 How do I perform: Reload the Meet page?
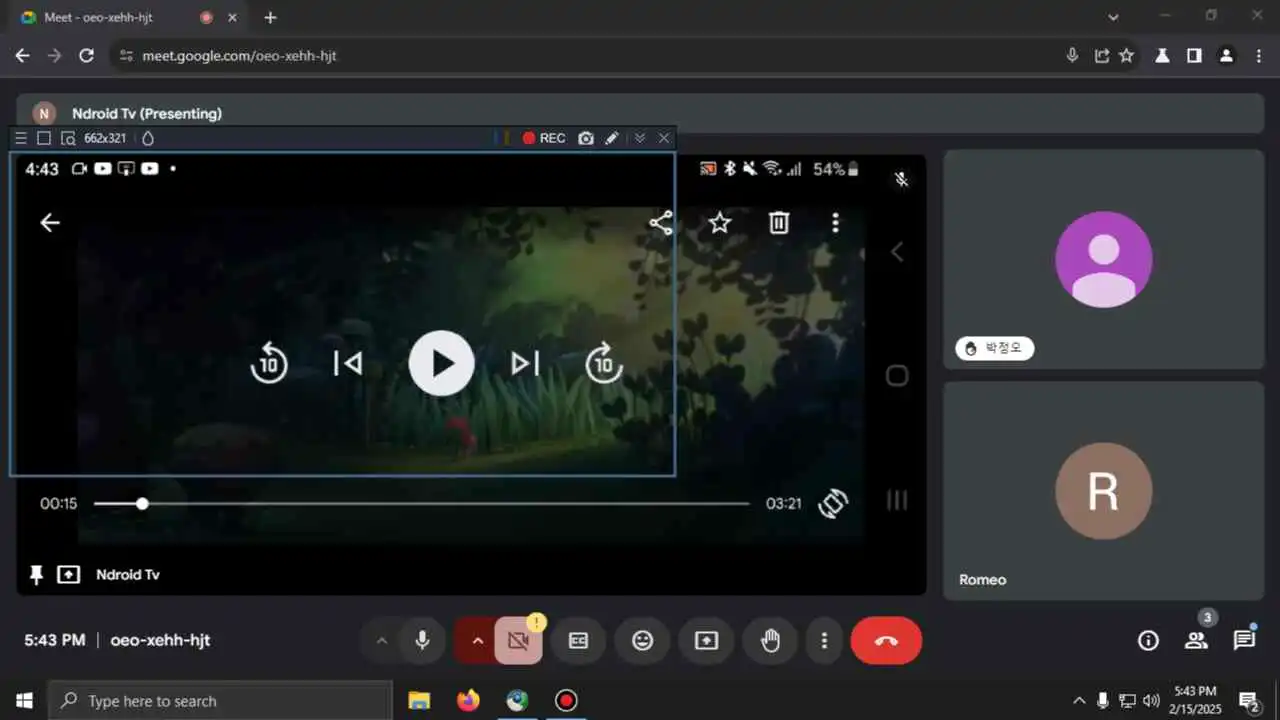[x=87, y=56]
